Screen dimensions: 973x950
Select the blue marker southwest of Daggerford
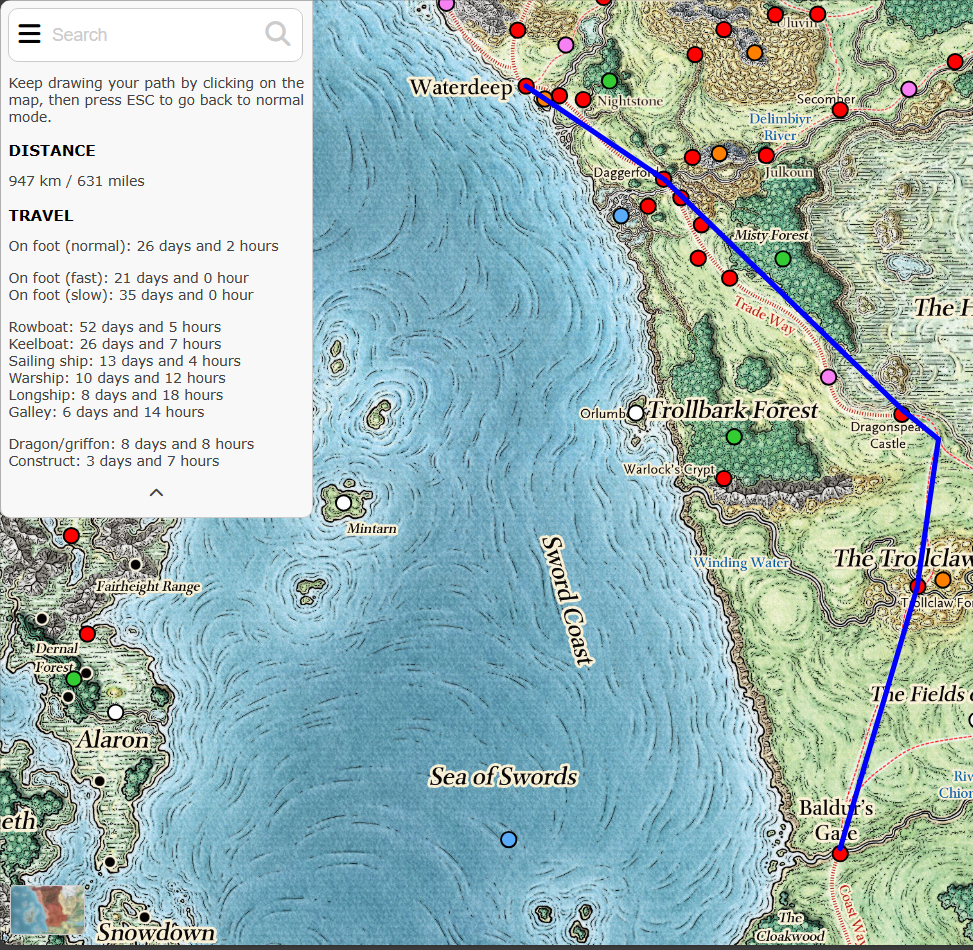coord(621,215)
